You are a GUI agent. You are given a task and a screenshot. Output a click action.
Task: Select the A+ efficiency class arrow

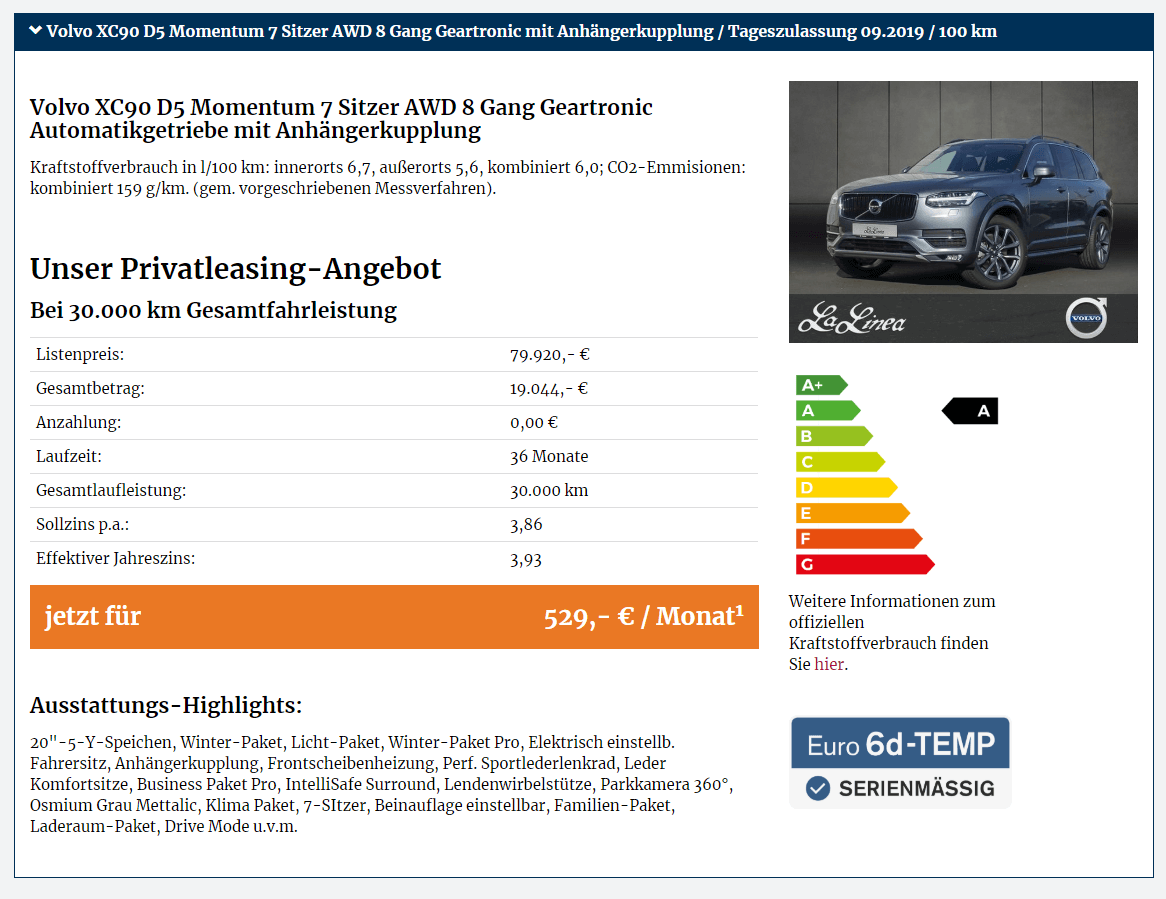click(x=821, y=385)
